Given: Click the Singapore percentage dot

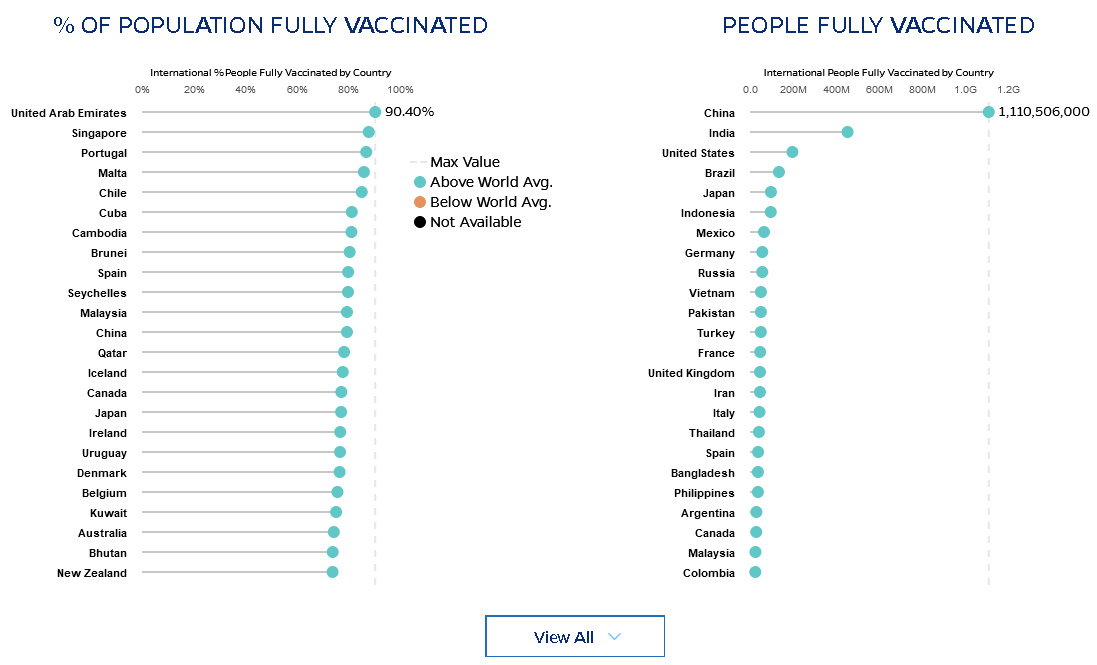Looking at the screenshot, I should coord(369,132).
